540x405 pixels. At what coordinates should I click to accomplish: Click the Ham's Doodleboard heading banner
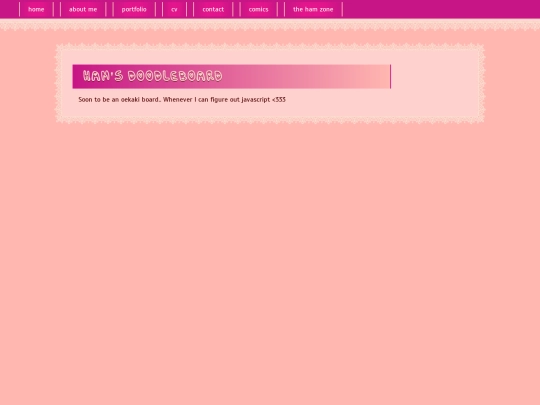232,76
